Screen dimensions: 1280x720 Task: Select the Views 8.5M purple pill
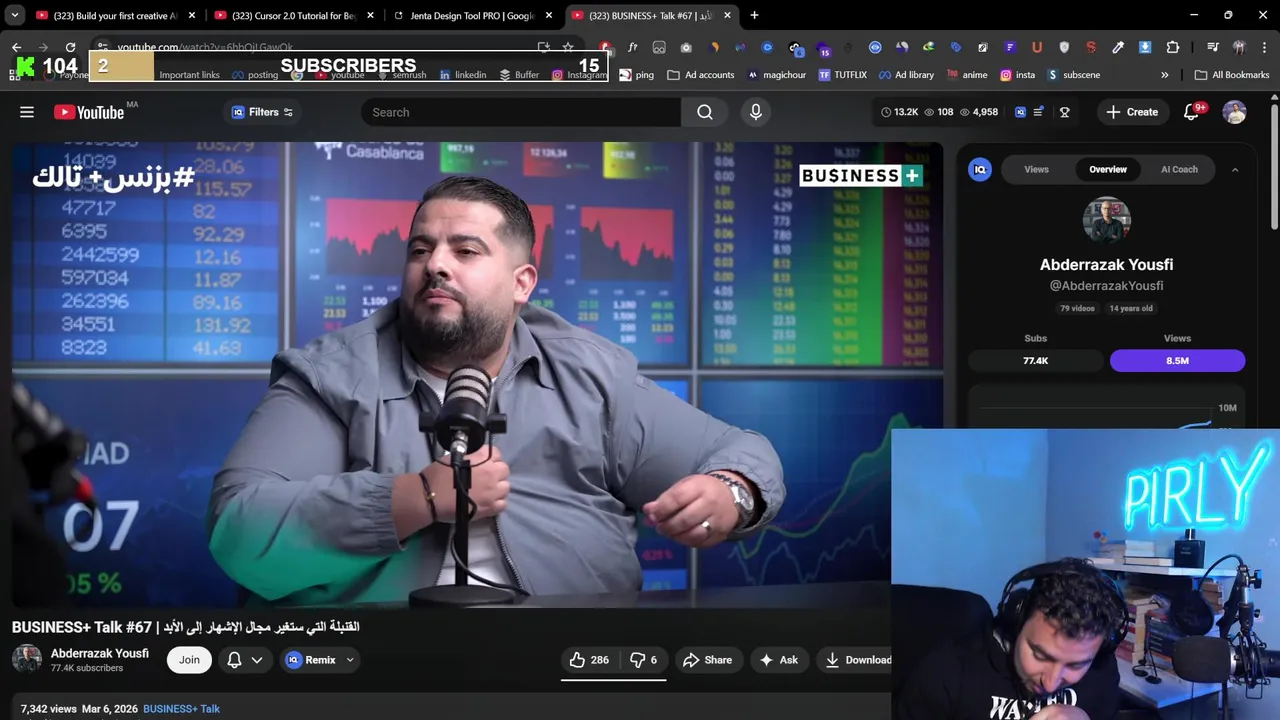point(1177,360)
